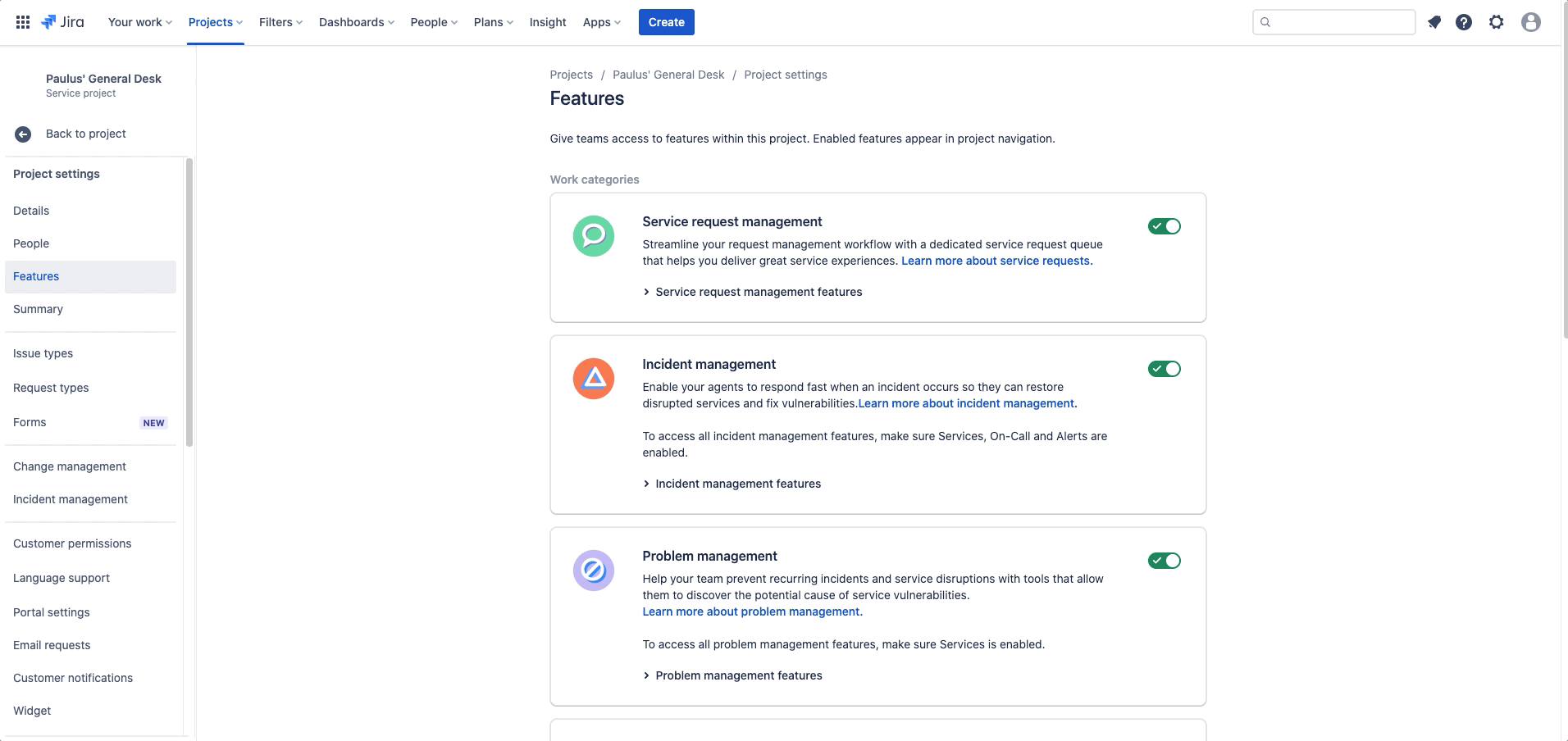Click the Problem management purple icon
Image resolution: width=1568 pixels, height=741 pixels.
(594, 571)
